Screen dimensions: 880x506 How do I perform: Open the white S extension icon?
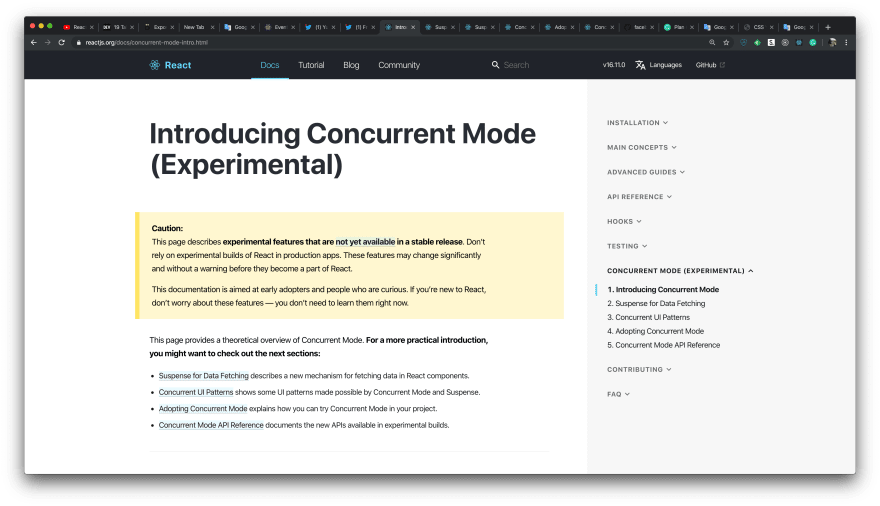click(771, 43)
